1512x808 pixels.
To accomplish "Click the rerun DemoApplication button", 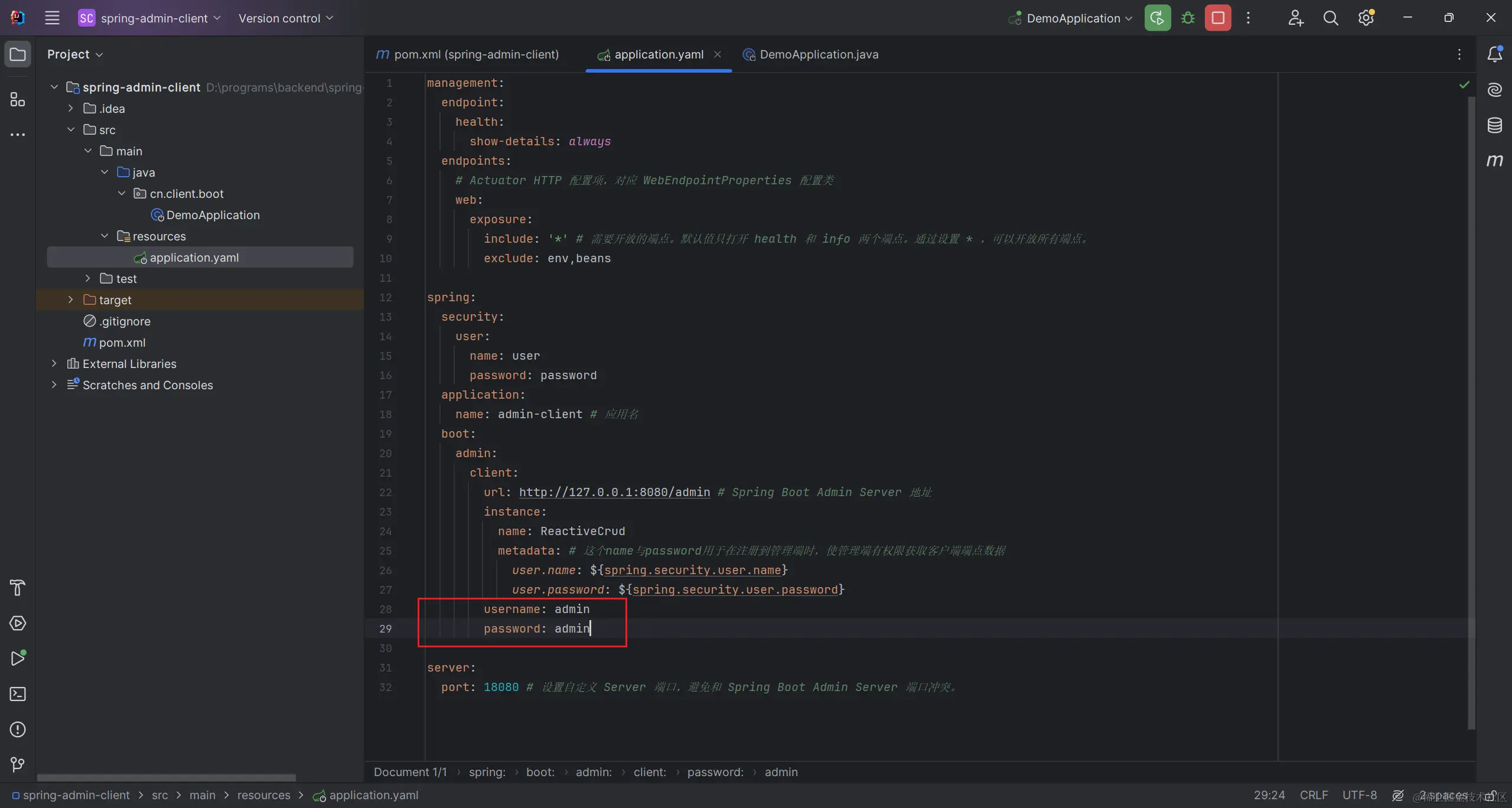I will [x=1157, y=18].
